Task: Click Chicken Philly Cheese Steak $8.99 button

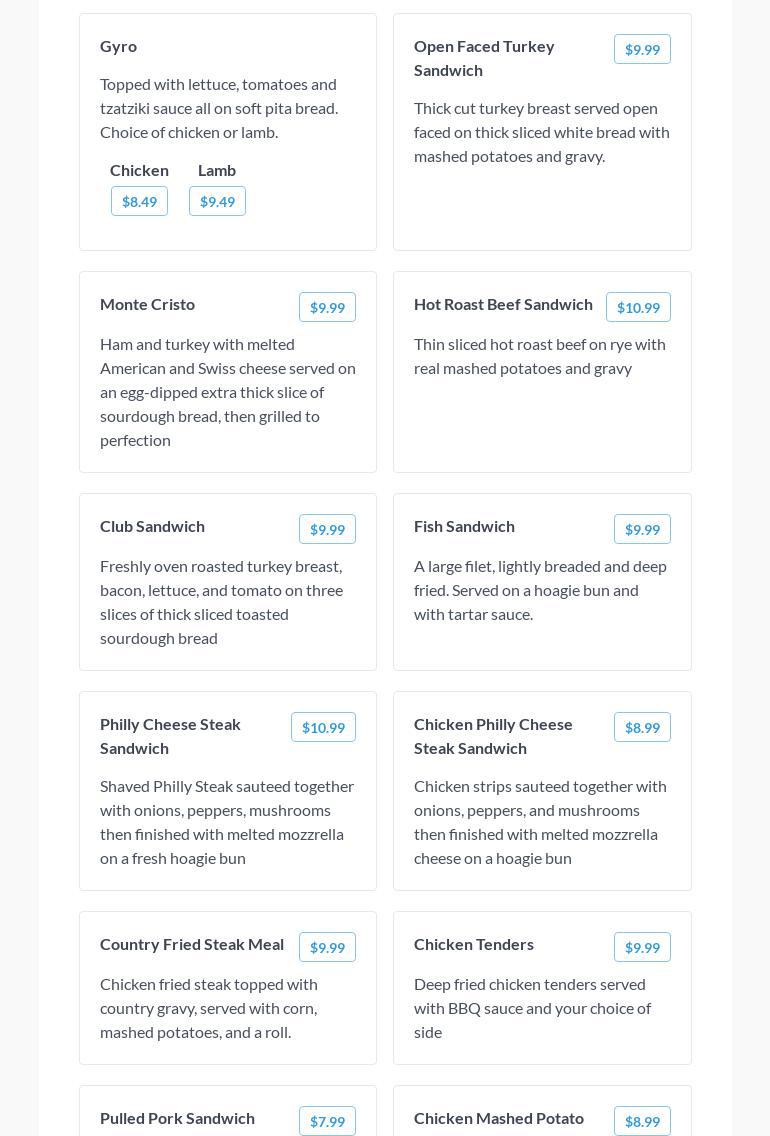Action: coord(642,727)
